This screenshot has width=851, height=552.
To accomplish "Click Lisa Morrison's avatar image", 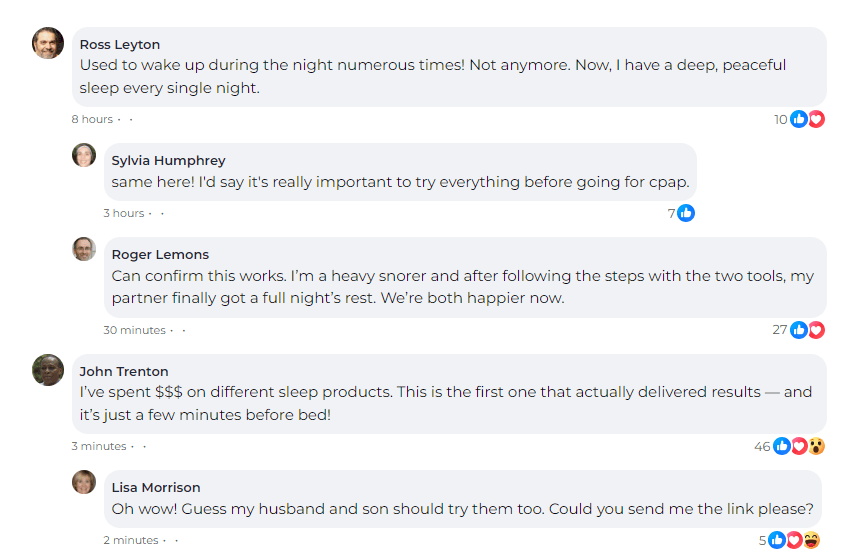I will click(x=84, y=482).
